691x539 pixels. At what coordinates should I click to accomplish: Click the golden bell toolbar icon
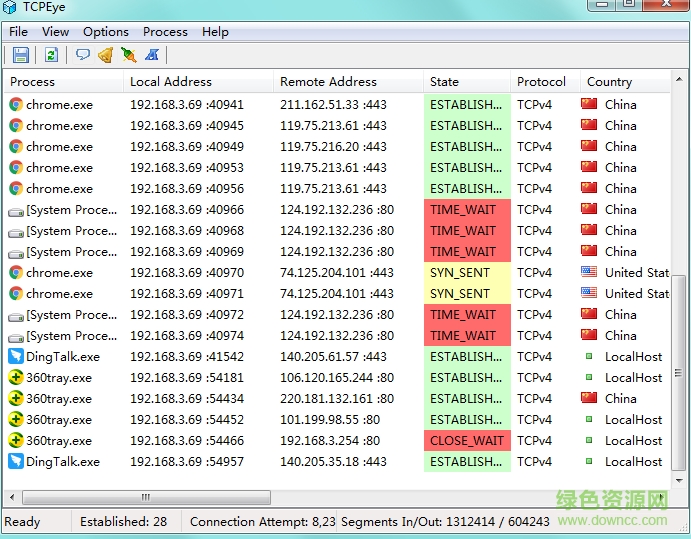click(x=105, y=55)
